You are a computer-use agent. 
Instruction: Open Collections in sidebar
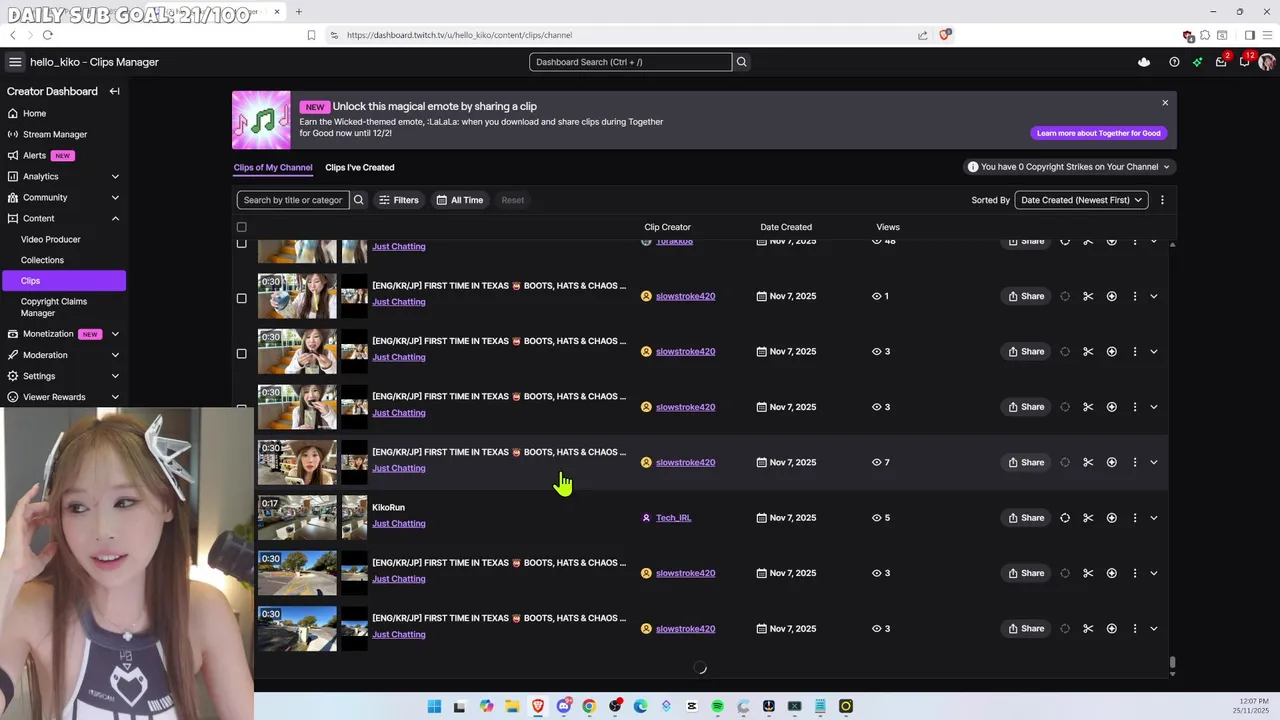click(x=42, y=260)
